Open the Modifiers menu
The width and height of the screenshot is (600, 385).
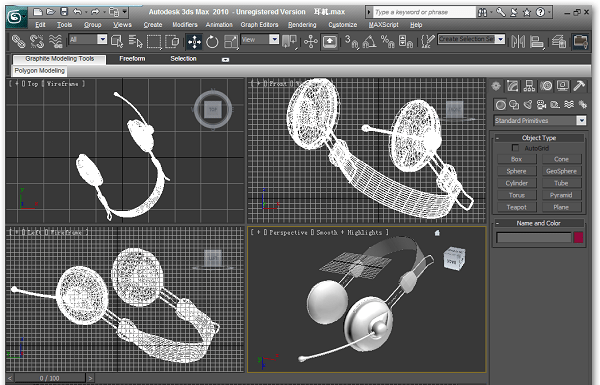185,25
